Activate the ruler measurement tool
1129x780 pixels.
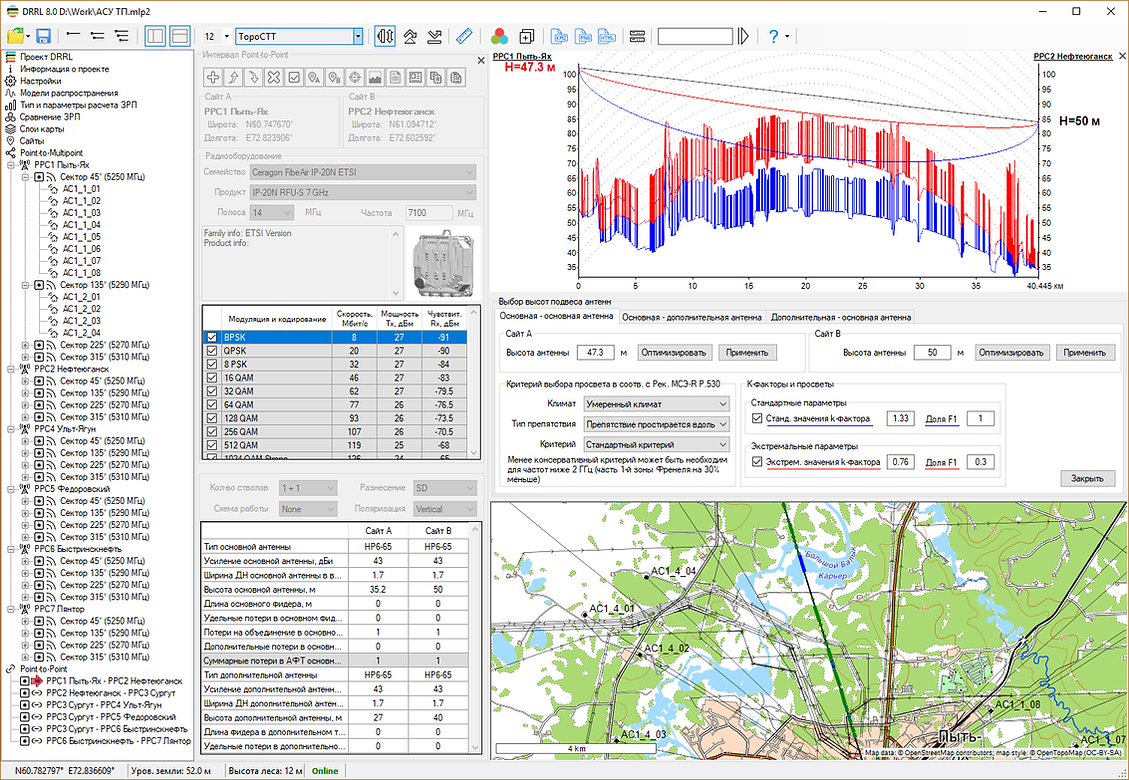(464, 36)
